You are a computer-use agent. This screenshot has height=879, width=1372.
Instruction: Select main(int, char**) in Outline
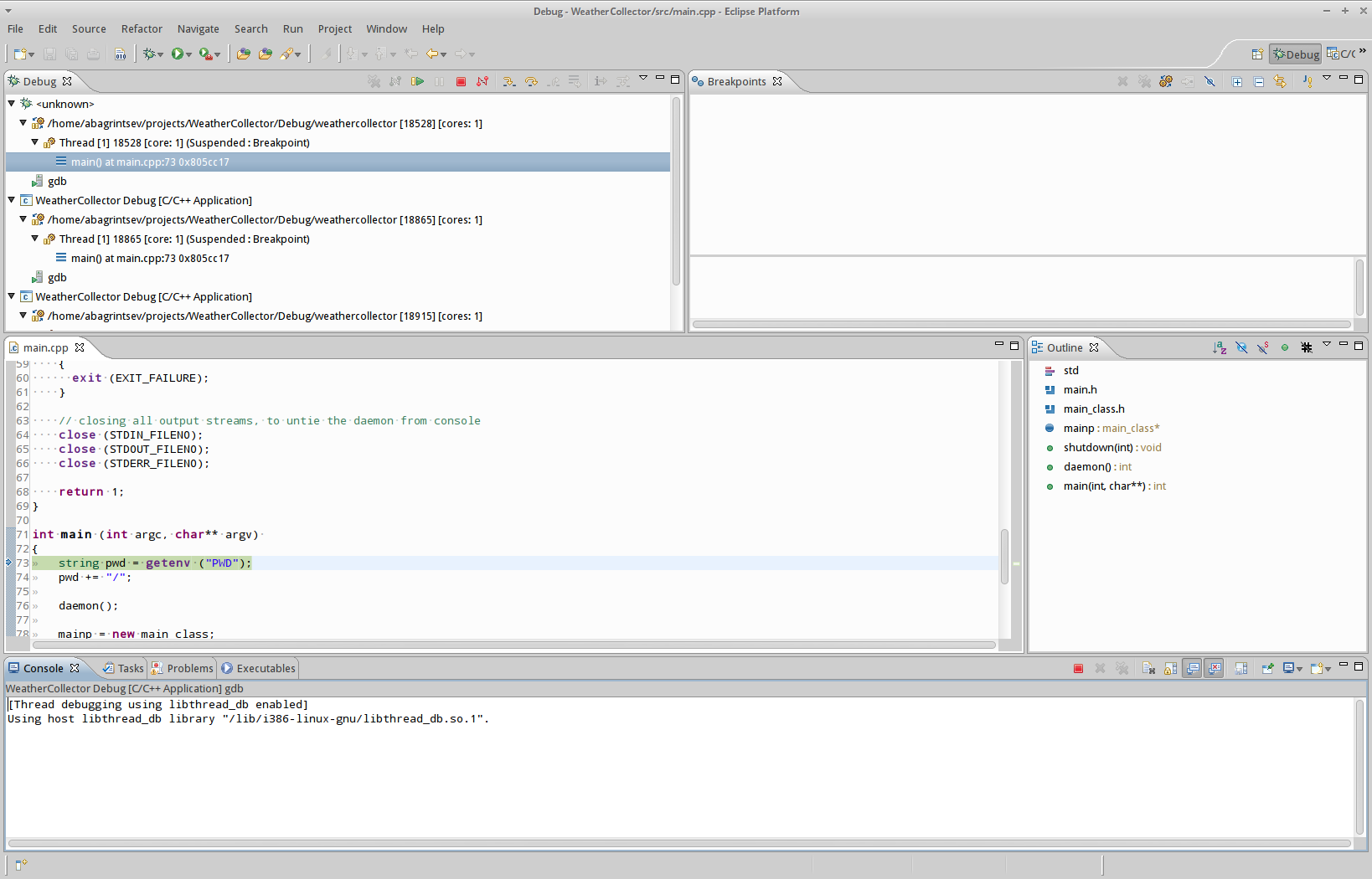1104,486
